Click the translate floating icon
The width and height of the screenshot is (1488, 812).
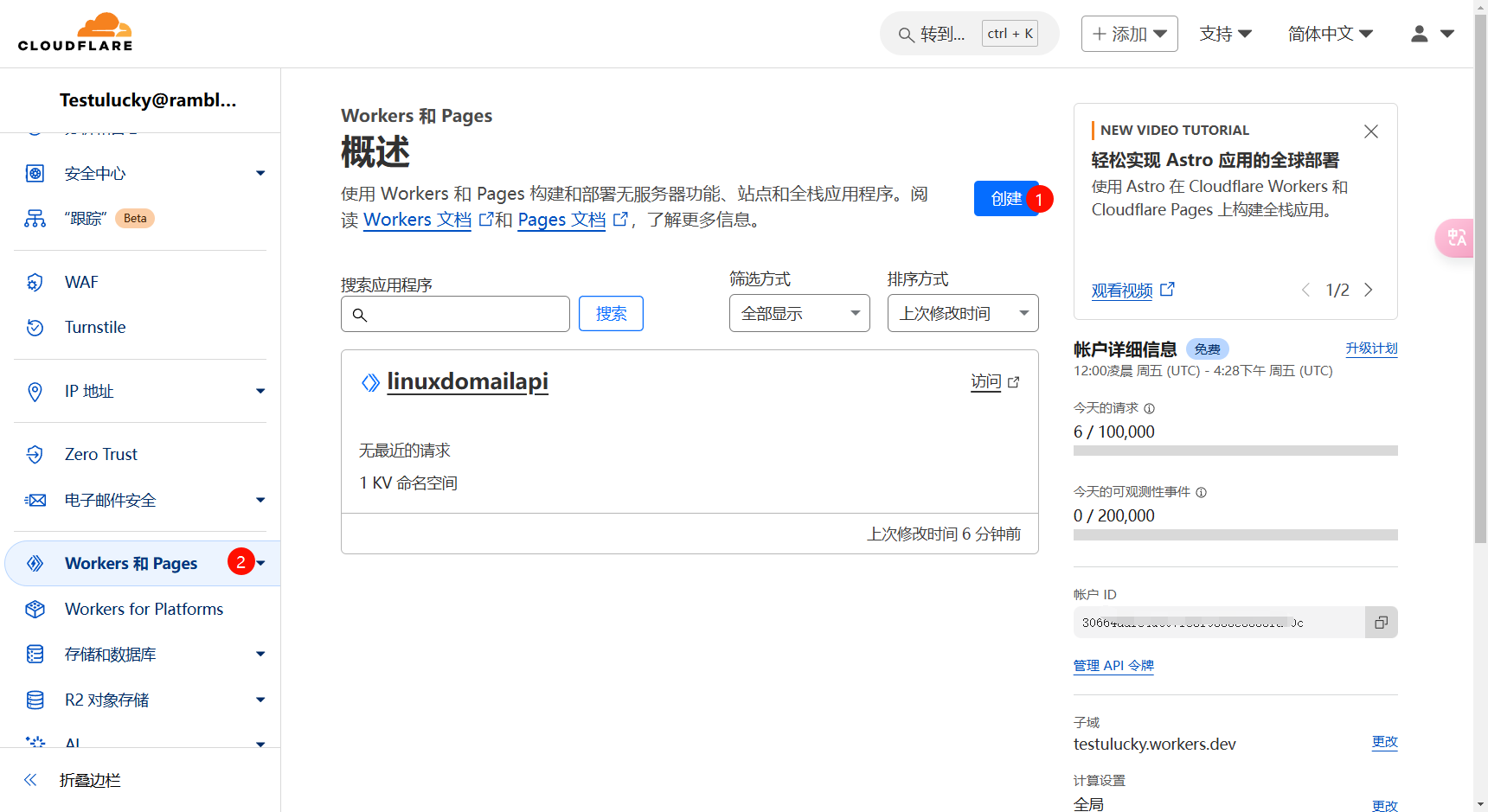[x=1456, y=238]
